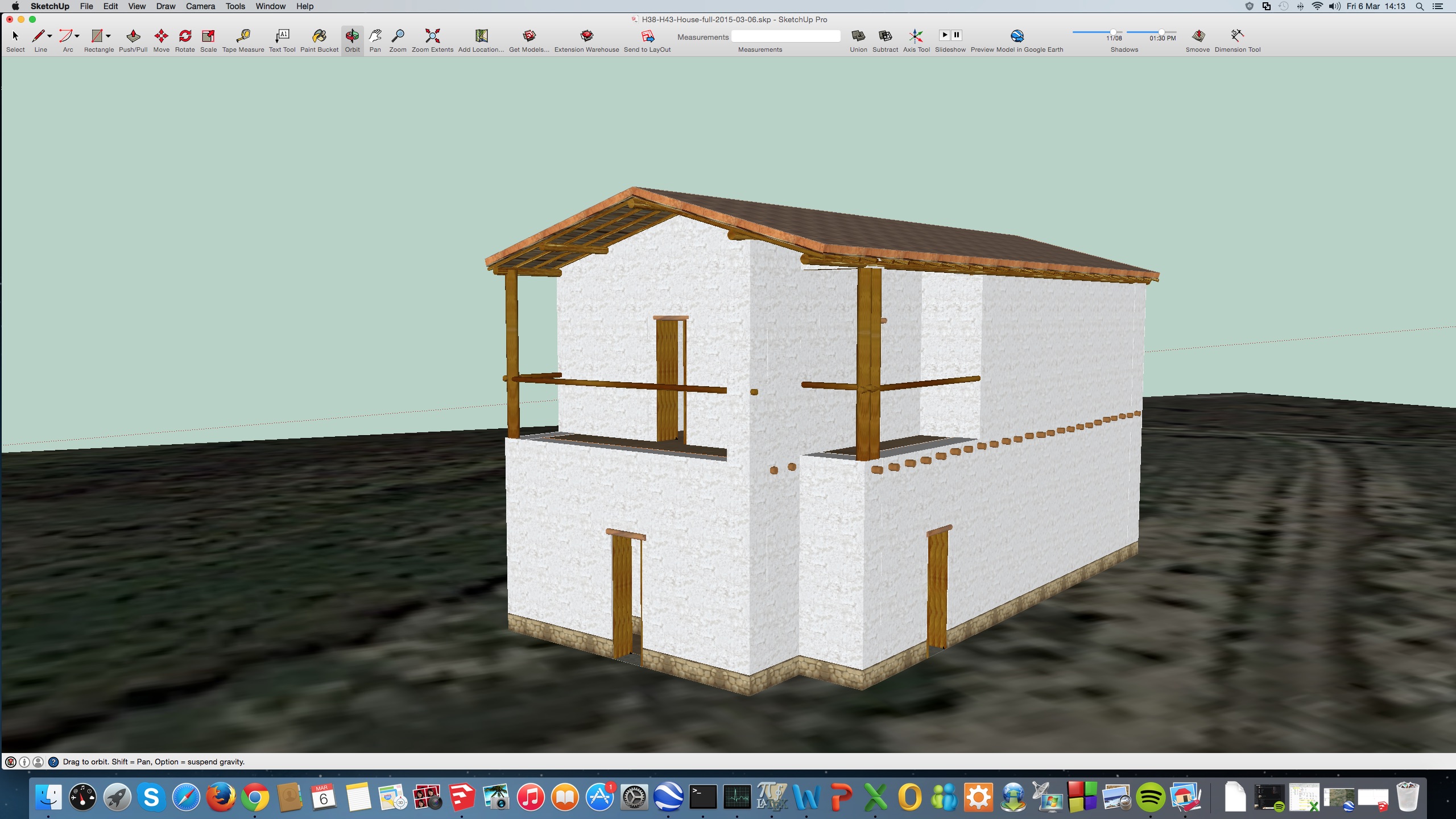Screen dimensions: 1456x819
Task: Click the Zoom Extents icon
Action: click(432, 36)
